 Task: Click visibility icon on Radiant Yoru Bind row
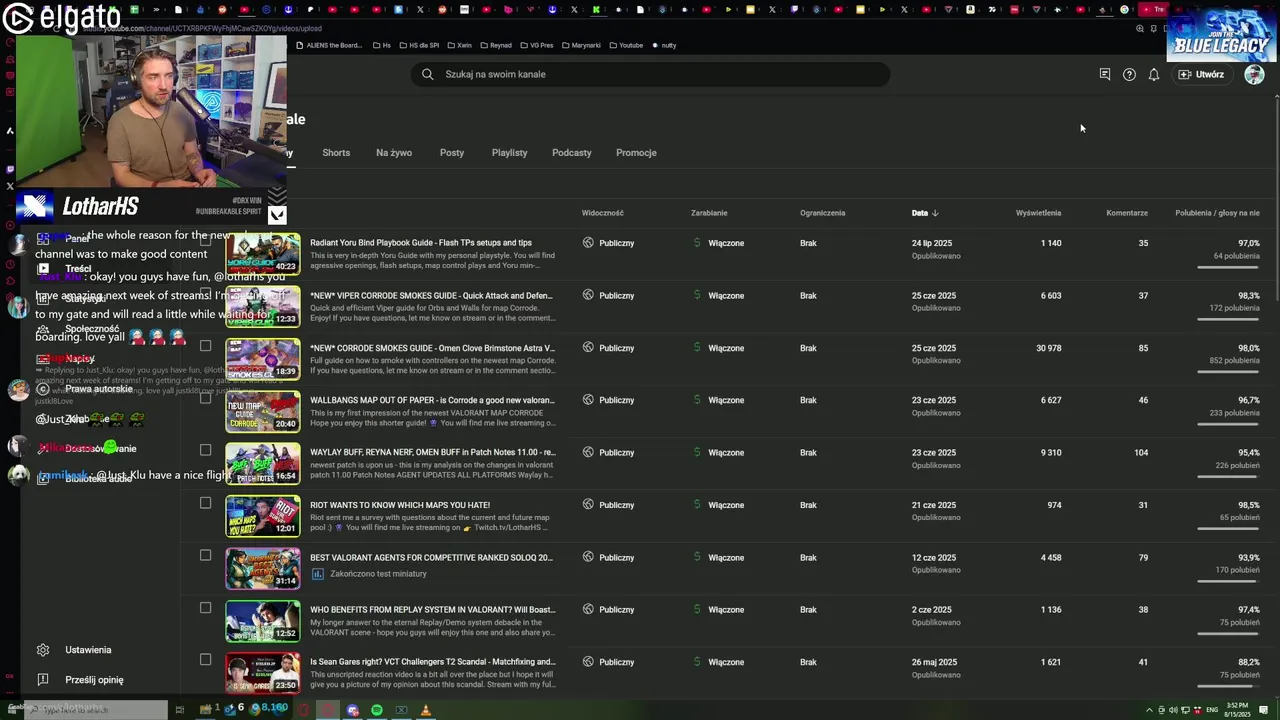(x=588, y=243)
